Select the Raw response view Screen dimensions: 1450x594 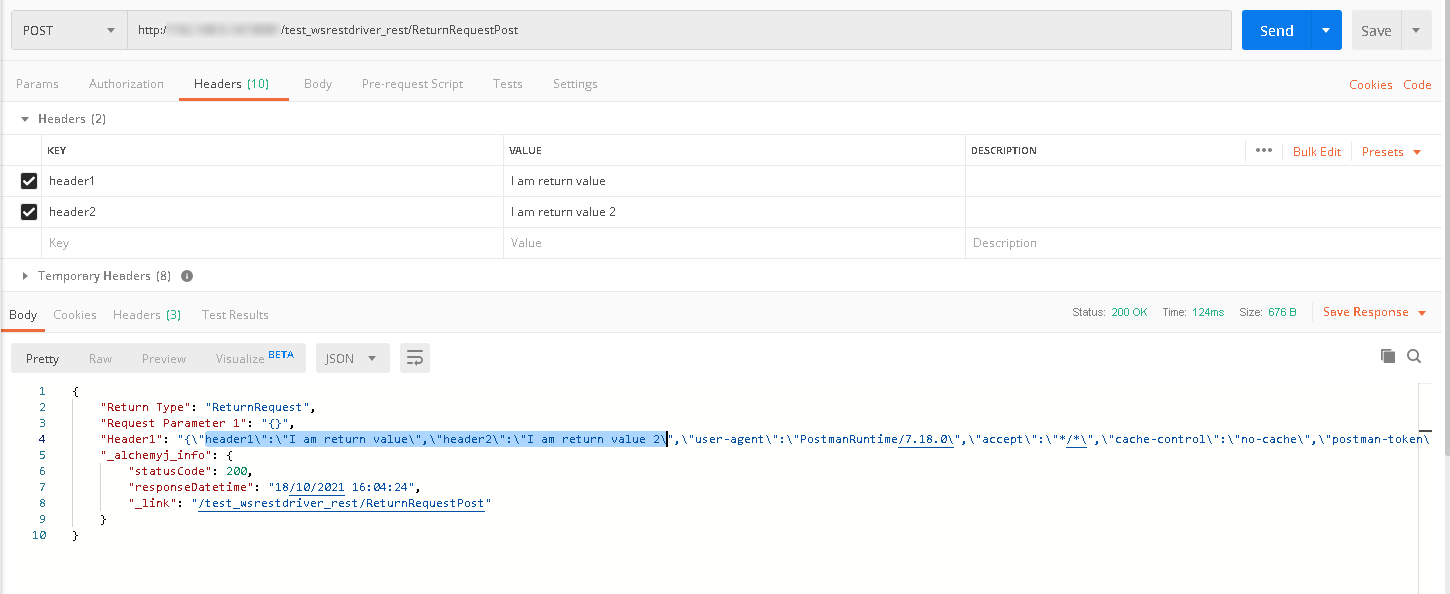tap(100, 358)
